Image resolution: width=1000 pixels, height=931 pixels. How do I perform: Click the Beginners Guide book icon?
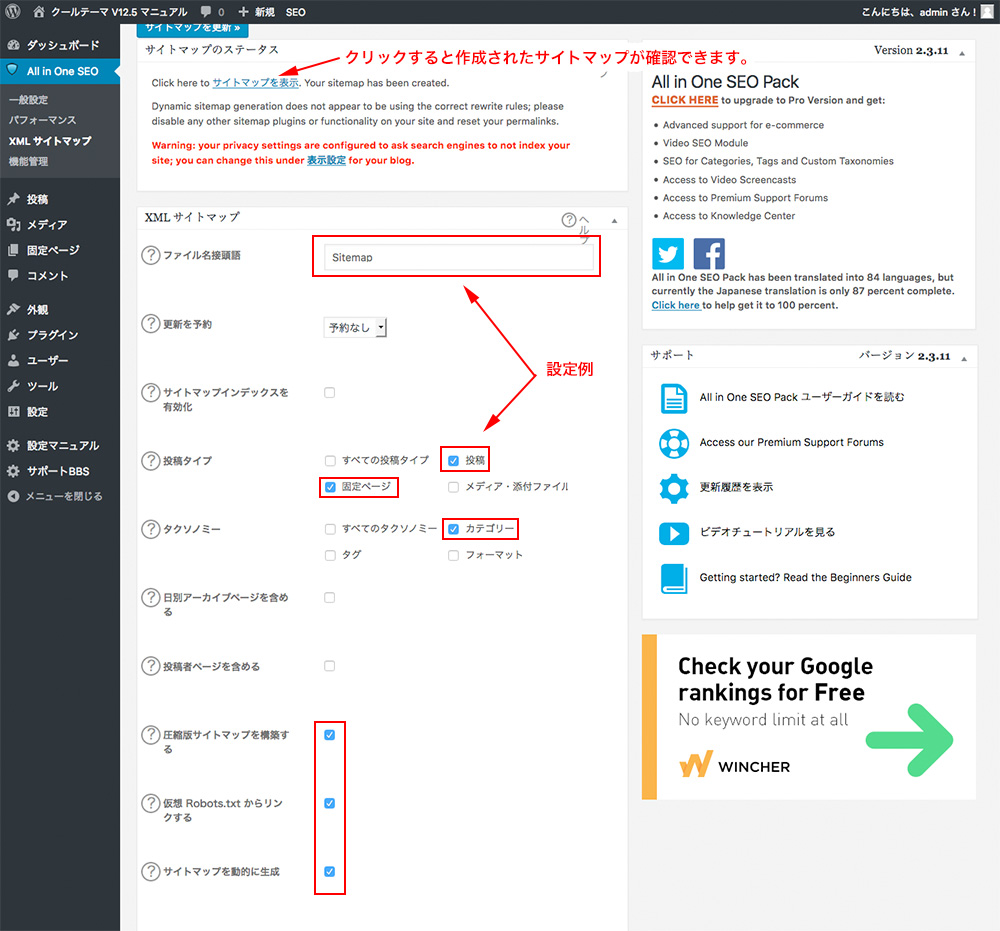(x=673, y=578)
